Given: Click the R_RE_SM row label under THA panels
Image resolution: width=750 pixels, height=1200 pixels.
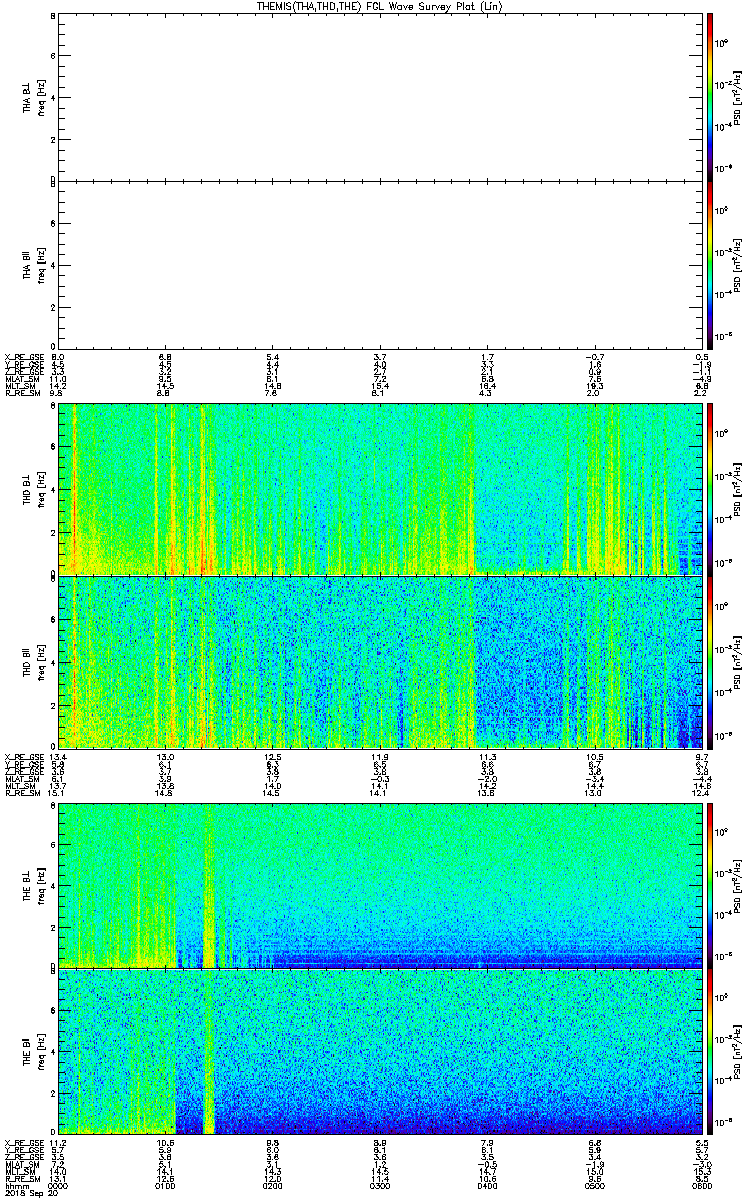Looking at the screenshot, I should pyautogui.click(x=22, y=392).
